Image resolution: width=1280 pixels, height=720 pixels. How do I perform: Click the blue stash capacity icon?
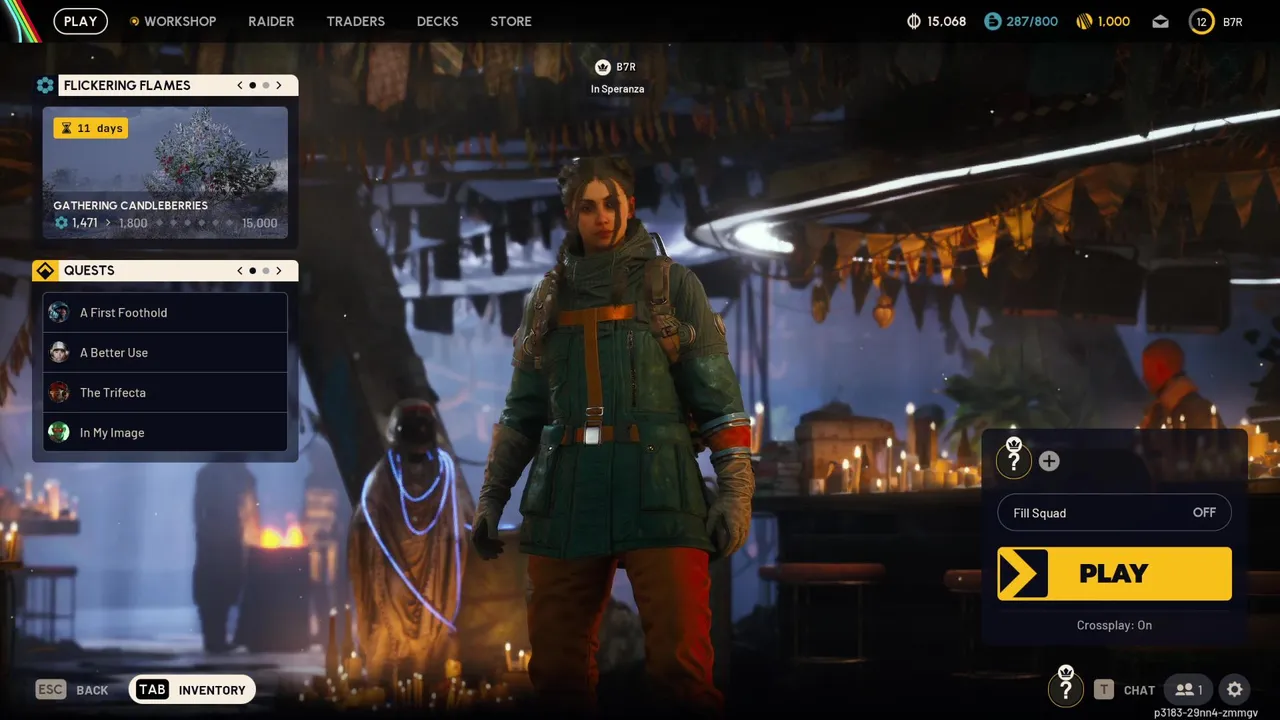tap(992, 21)
